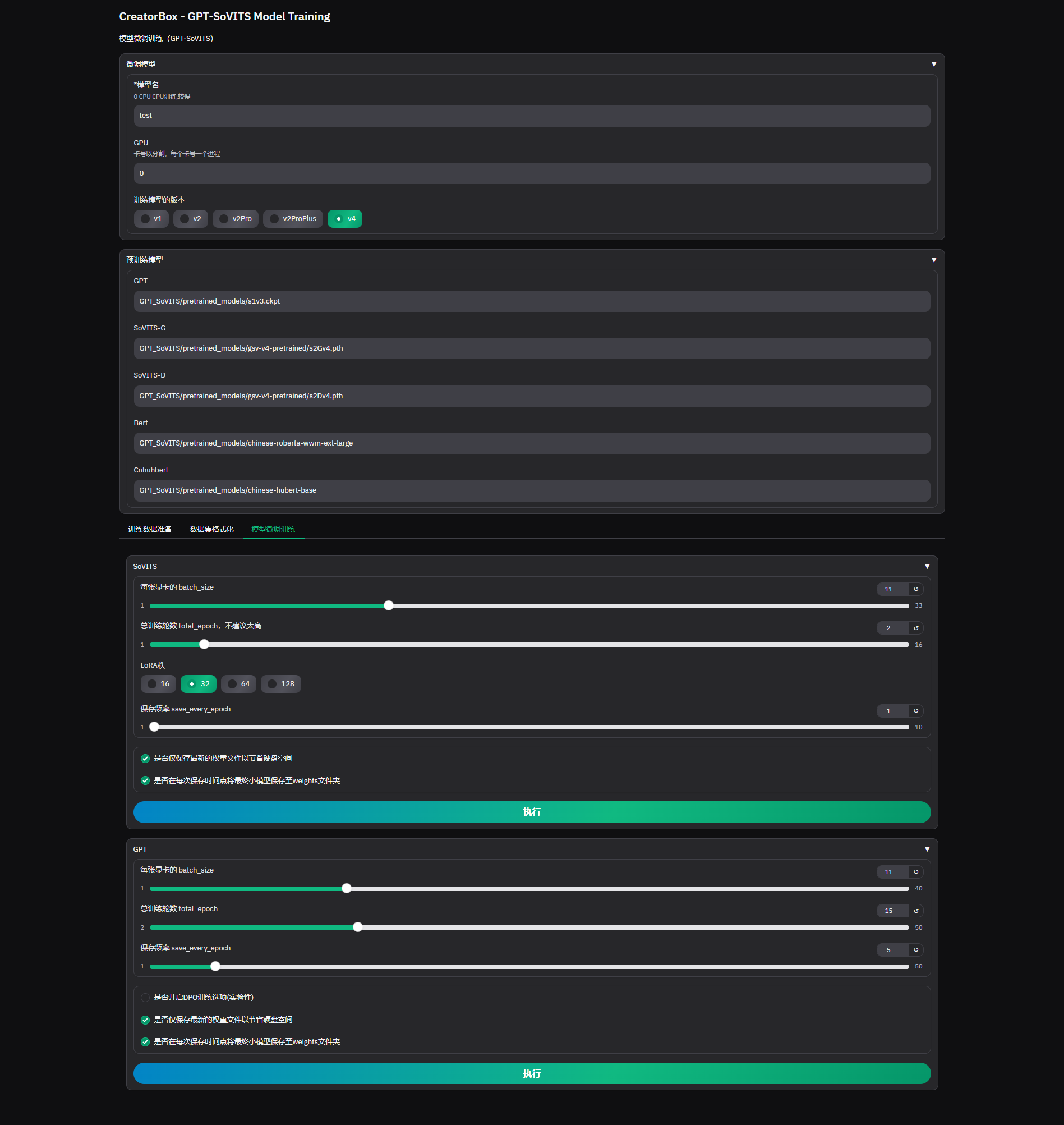Reset GPT save_every_epoch value

[915, 949]
